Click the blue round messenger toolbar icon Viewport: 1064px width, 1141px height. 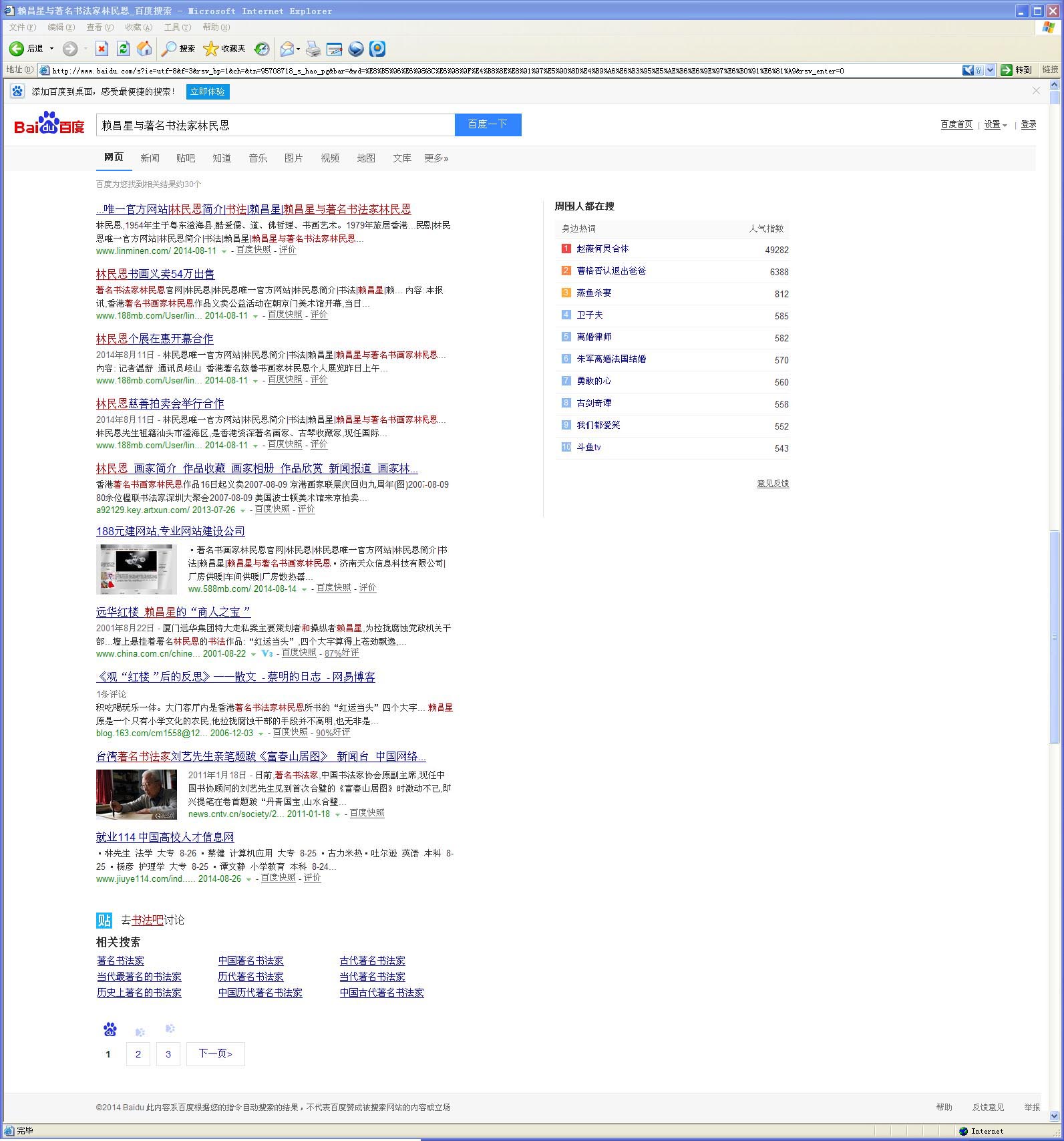coord(356,49)
